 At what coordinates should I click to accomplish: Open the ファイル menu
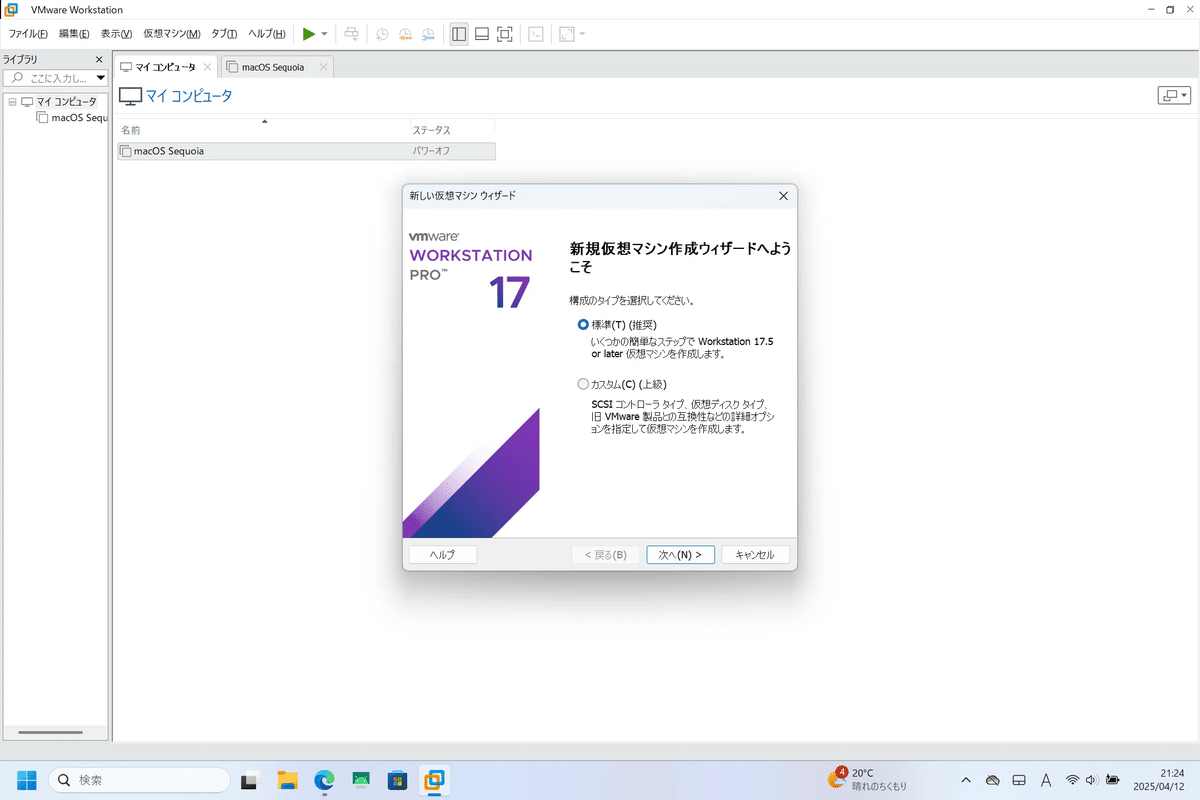point(28,34)
